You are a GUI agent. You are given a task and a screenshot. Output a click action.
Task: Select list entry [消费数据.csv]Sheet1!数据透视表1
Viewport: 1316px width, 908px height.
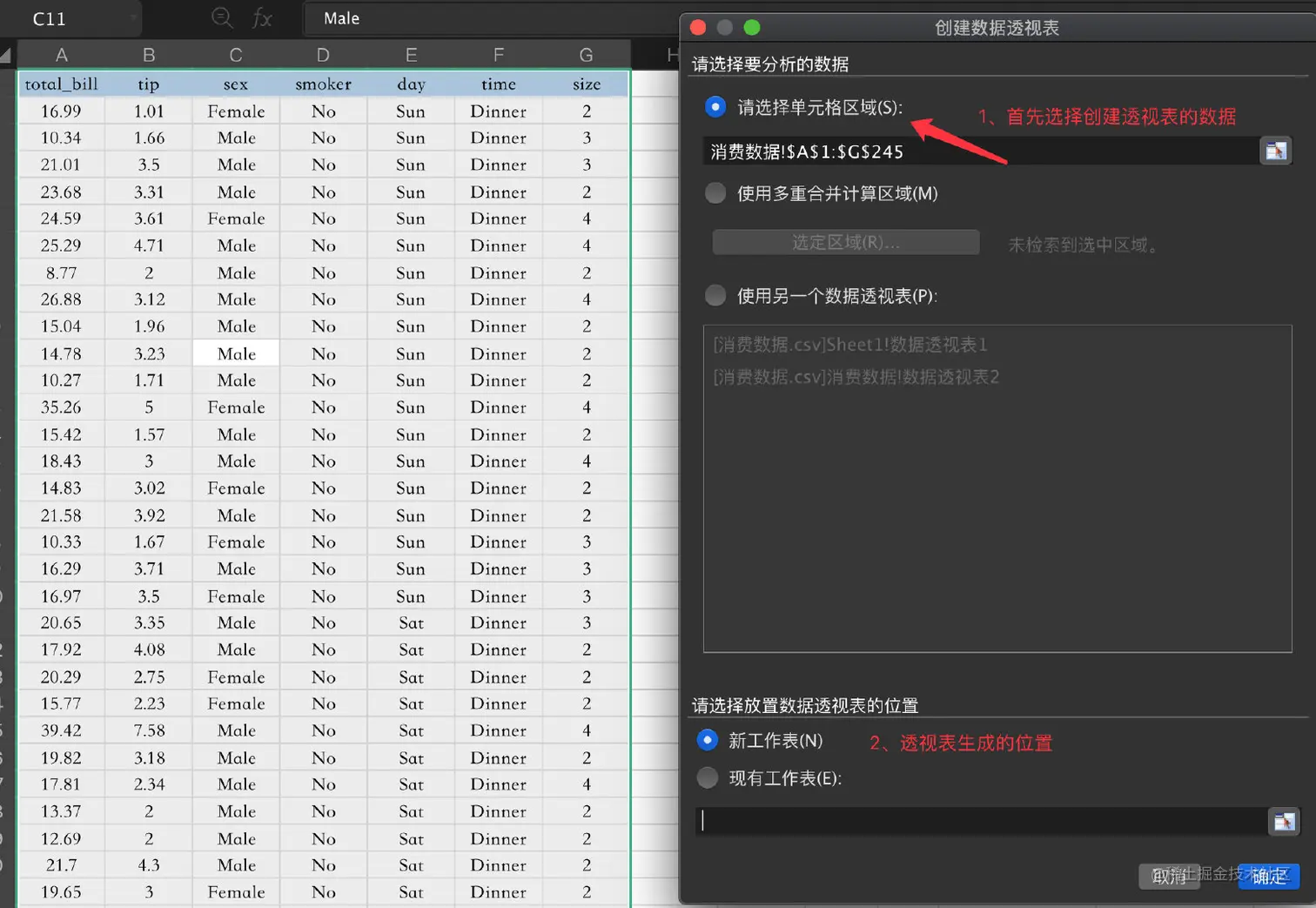[x=850, y=345]
